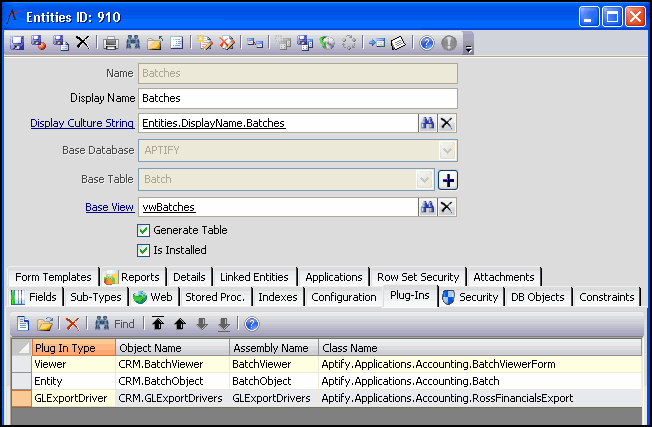Image resolution: width=652 pixels, height=427 pixels.
Task: Click the move to bottom arrow icon
Action: 224,324
